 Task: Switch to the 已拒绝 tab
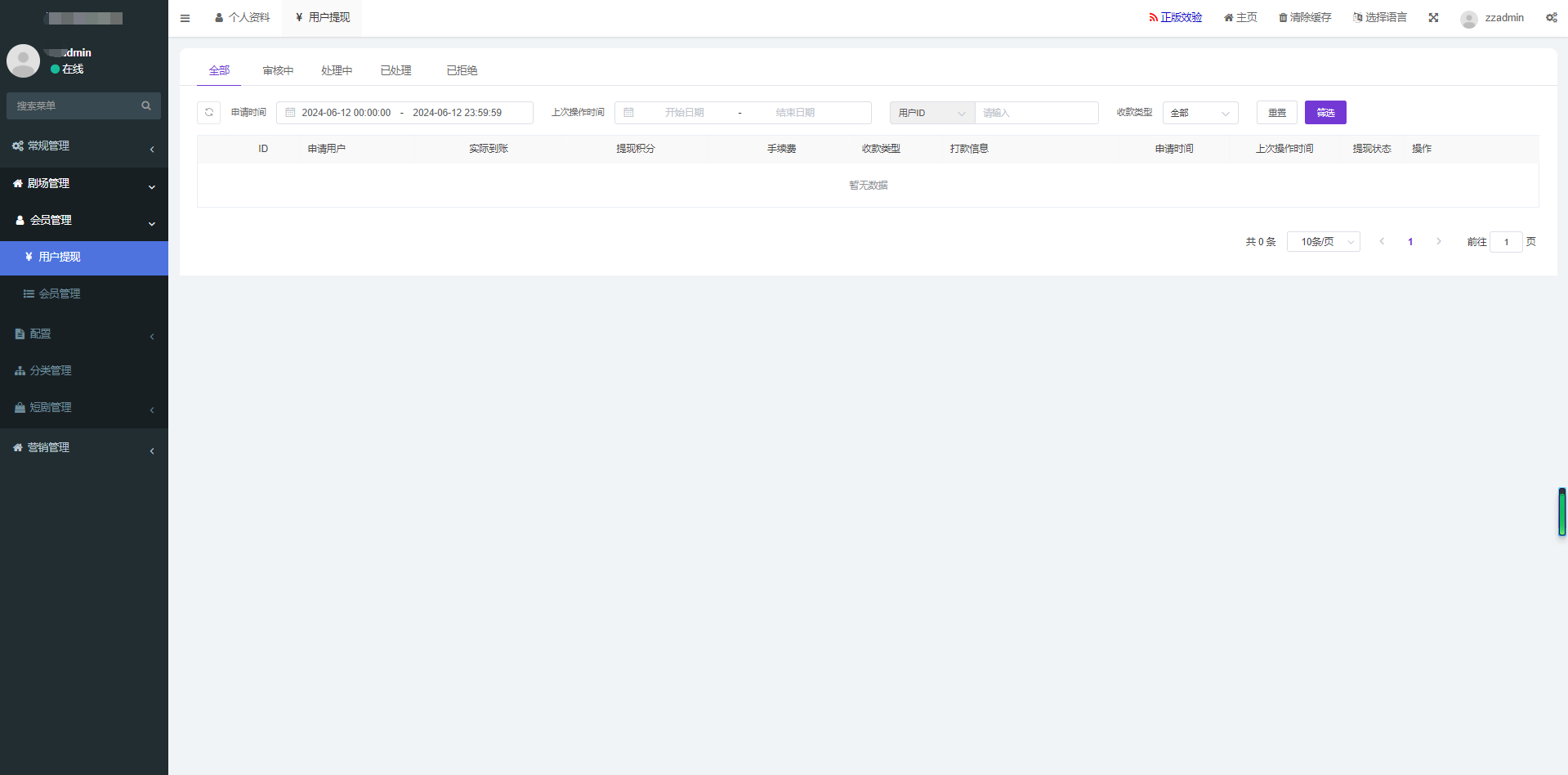[462, 71]
